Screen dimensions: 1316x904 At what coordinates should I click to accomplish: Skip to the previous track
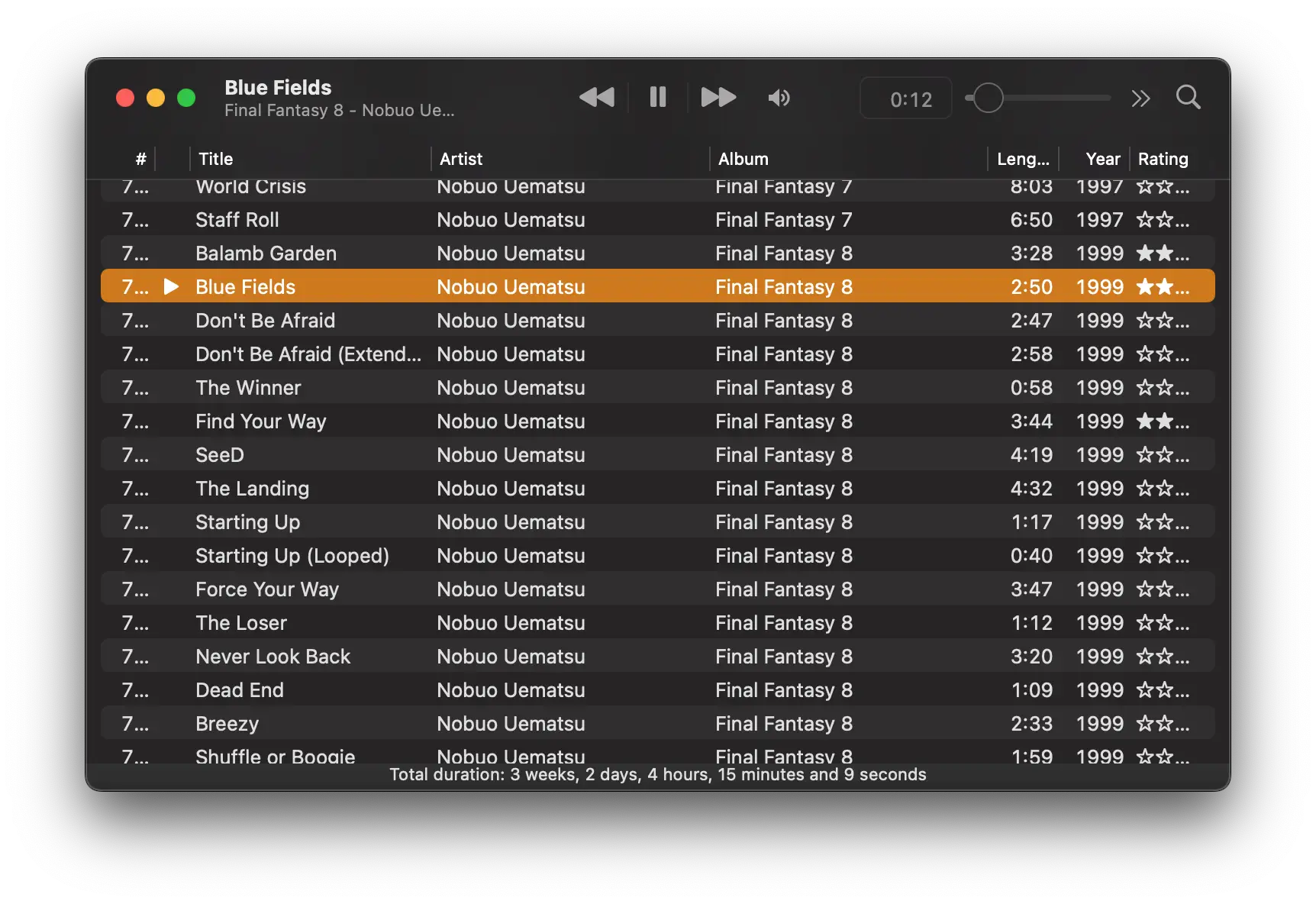click(x=597, y=98)
